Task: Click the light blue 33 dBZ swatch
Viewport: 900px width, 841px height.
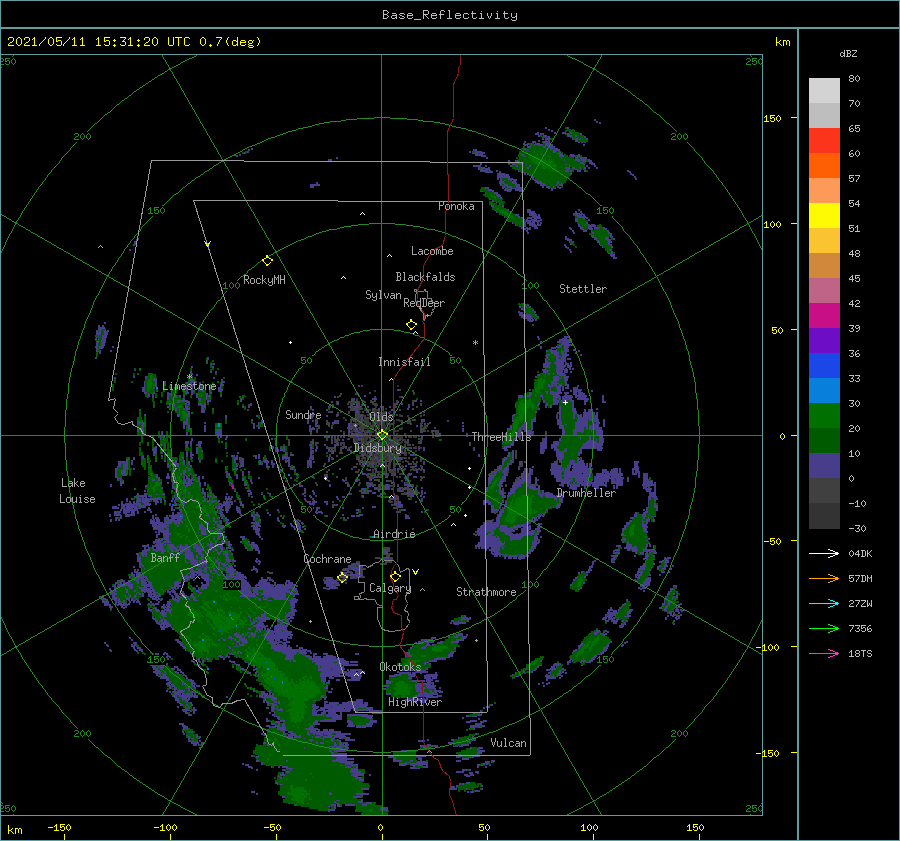Action: (x=824, y=390)
